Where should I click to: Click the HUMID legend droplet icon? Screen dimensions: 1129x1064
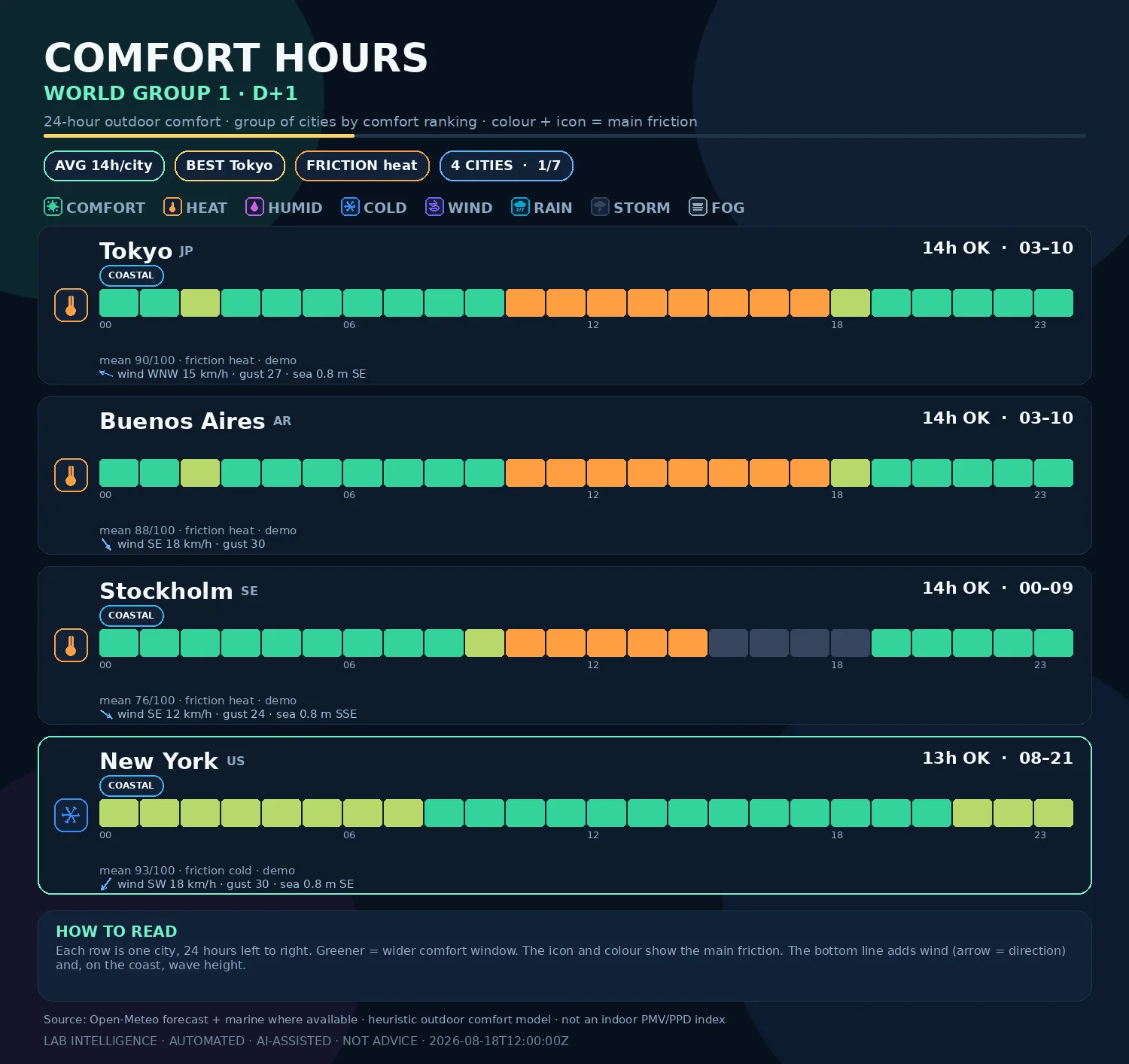pos(254,207)
